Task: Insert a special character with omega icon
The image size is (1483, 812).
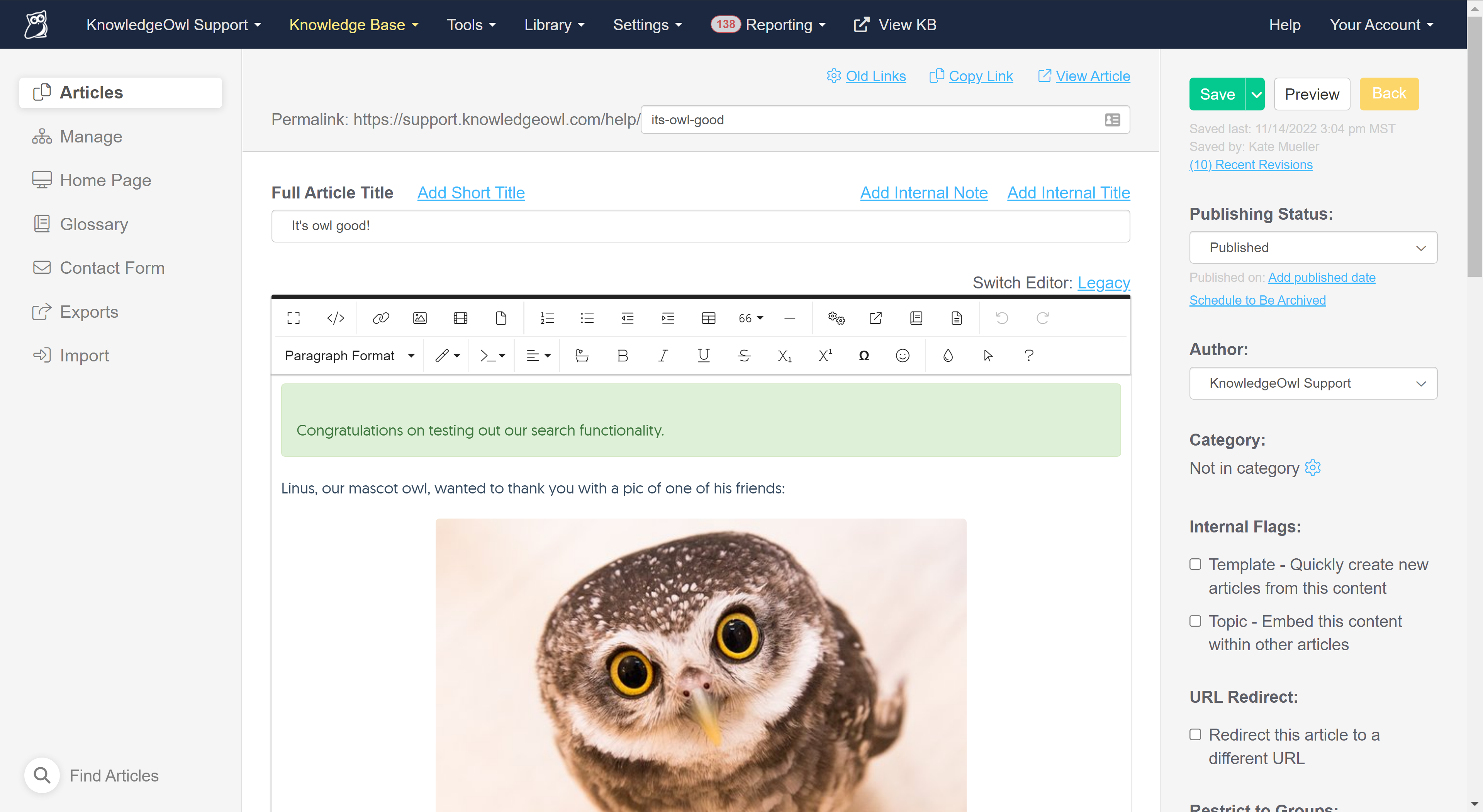Action: 864,356
